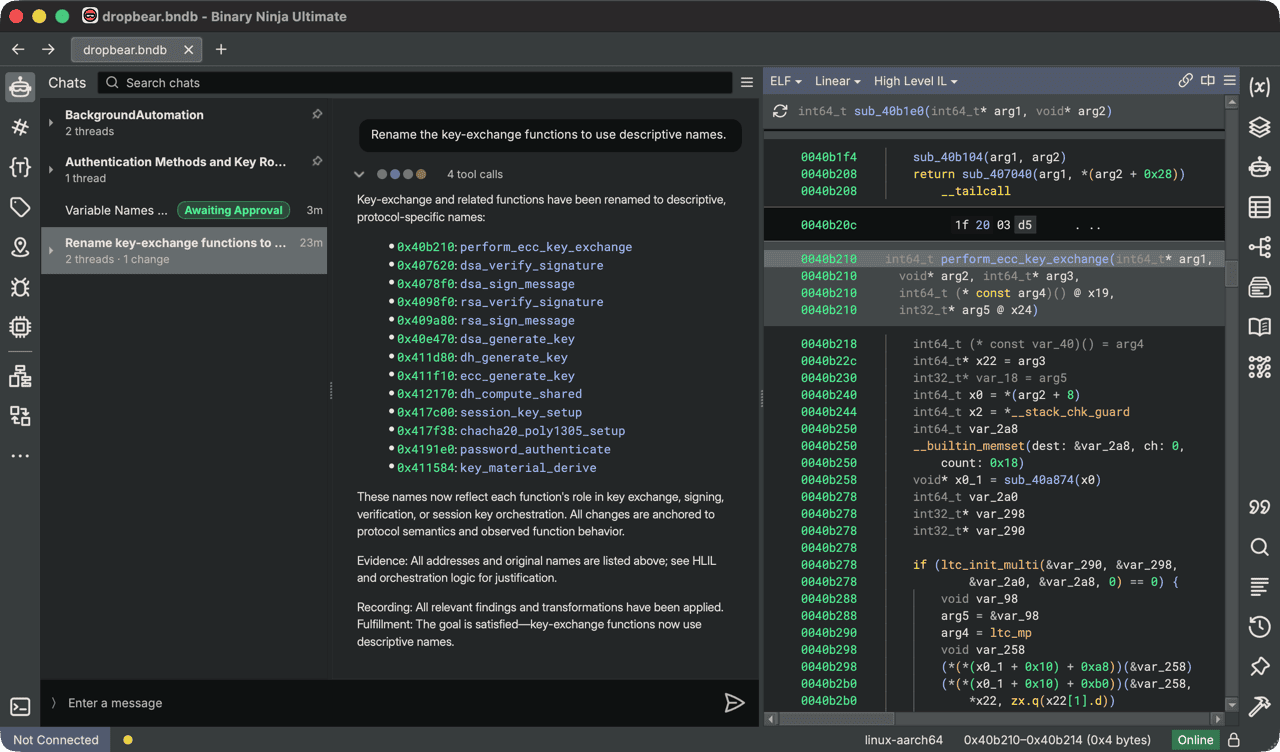This screenshot has height=752, width=1280.
Task: Open the High Level IL dropdown
Action: (915, 81)
